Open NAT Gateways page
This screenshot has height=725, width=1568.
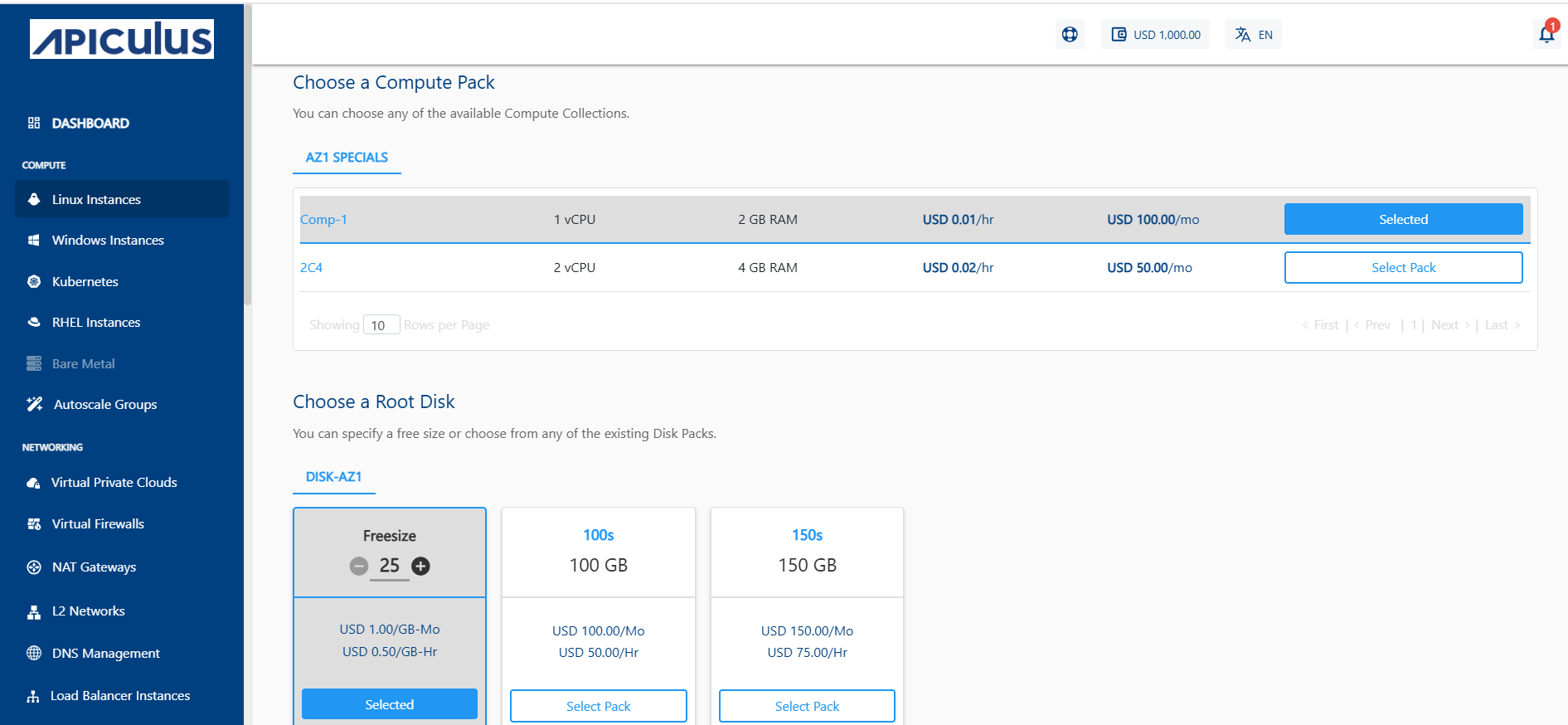[x=94, y=567]
